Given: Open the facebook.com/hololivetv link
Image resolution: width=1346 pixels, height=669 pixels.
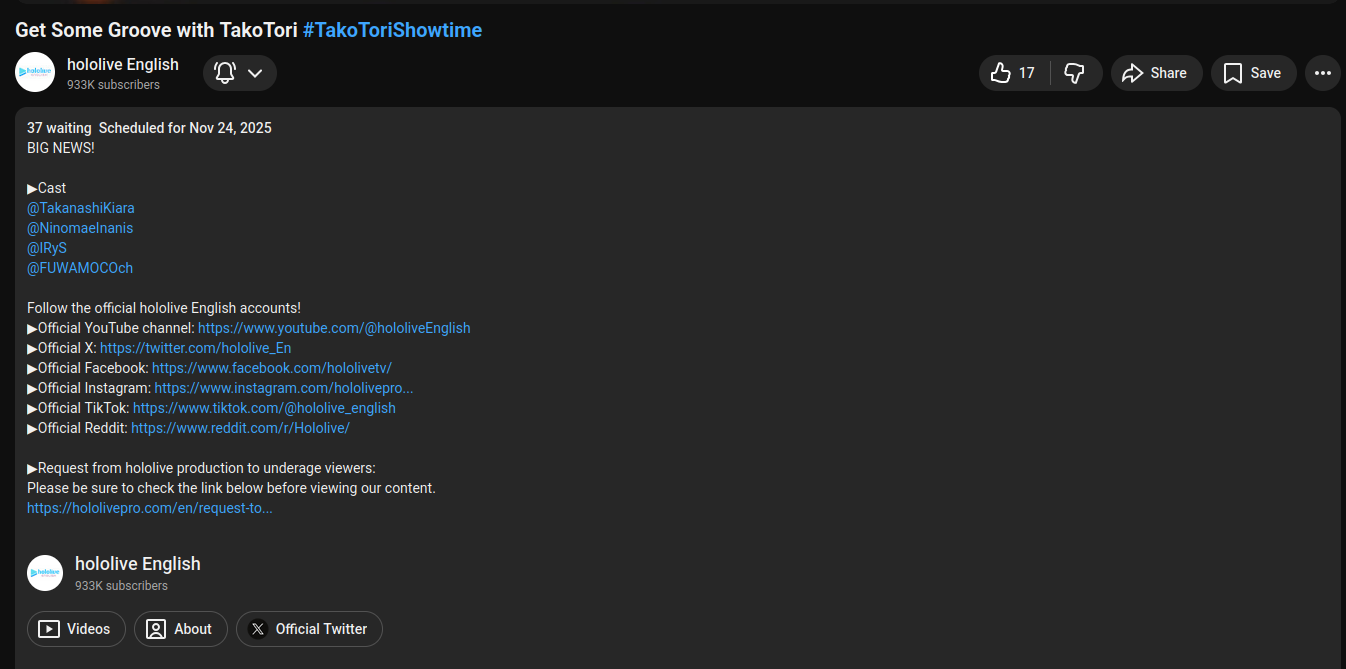Looking at the screenshot, I should pyautogui.click(x=272, y=368).
